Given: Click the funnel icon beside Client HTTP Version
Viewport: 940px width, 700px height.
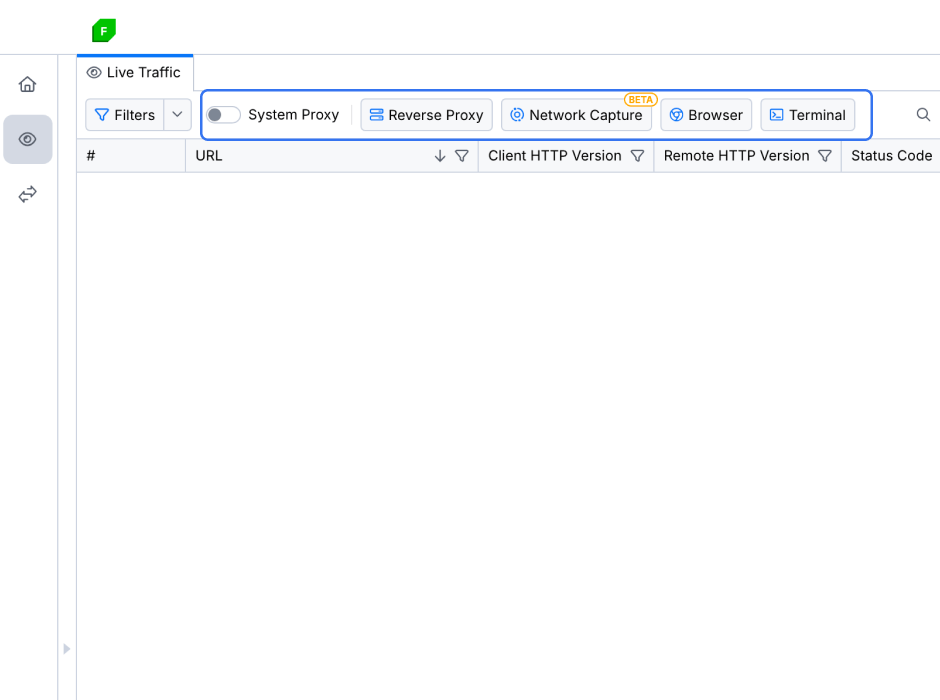Looking at the screenshot, I should point(637,156).
